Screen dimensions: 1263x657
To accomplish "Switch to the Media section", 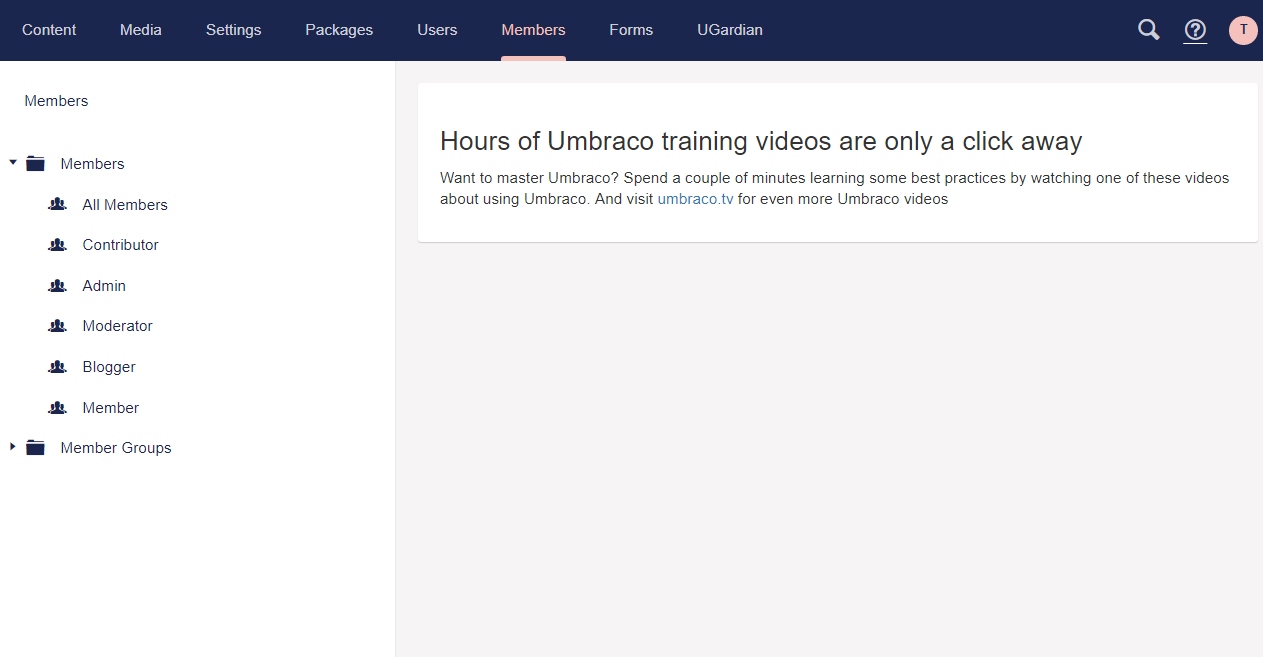I will [141, 30].
